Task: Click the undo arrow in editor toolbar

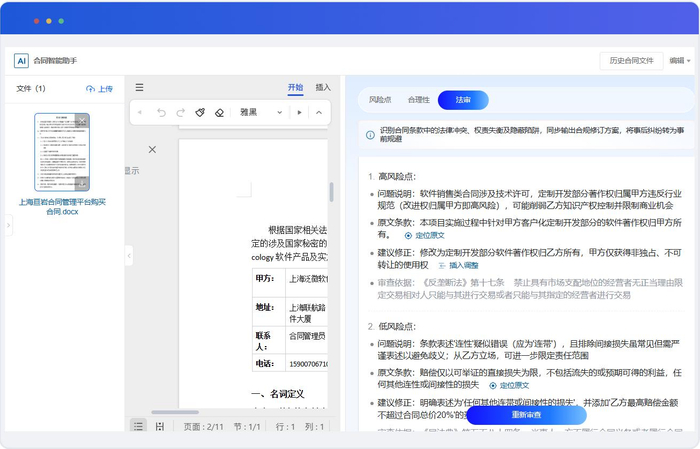Action: 162,113
